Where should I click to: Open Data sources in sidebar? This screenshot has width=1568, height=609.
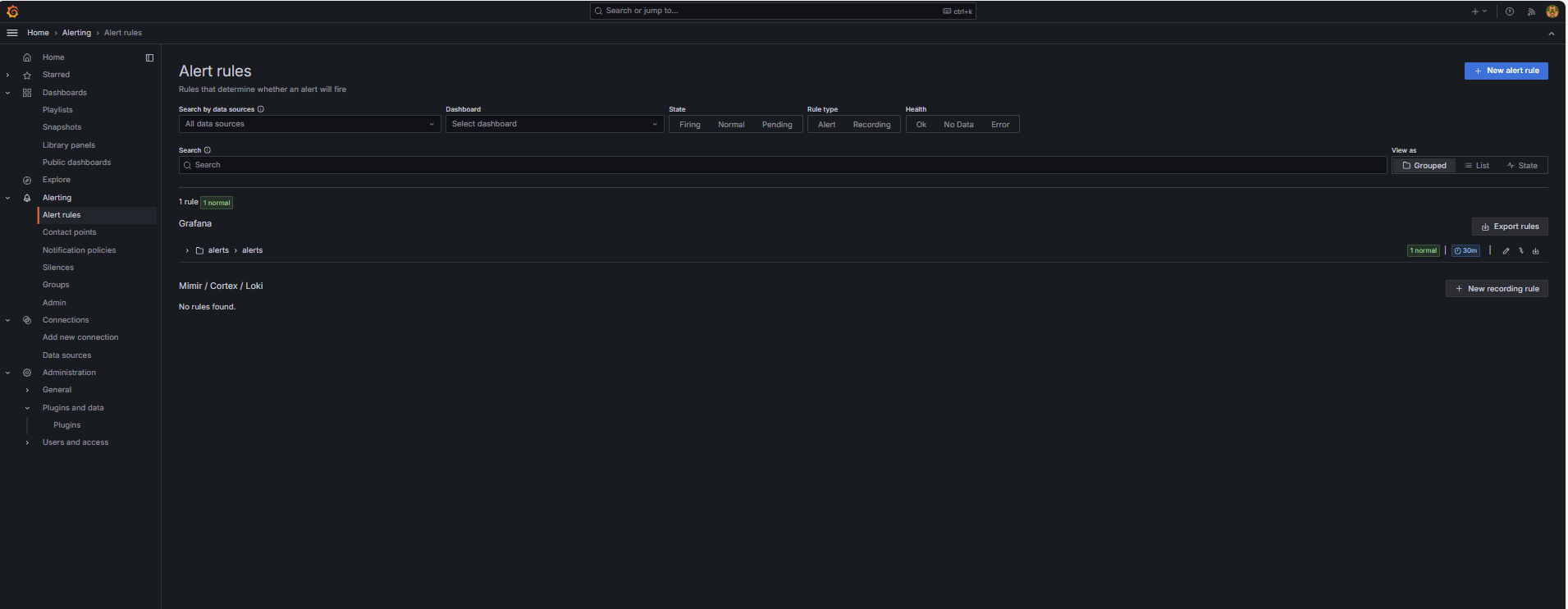click(x=67, y=355)
